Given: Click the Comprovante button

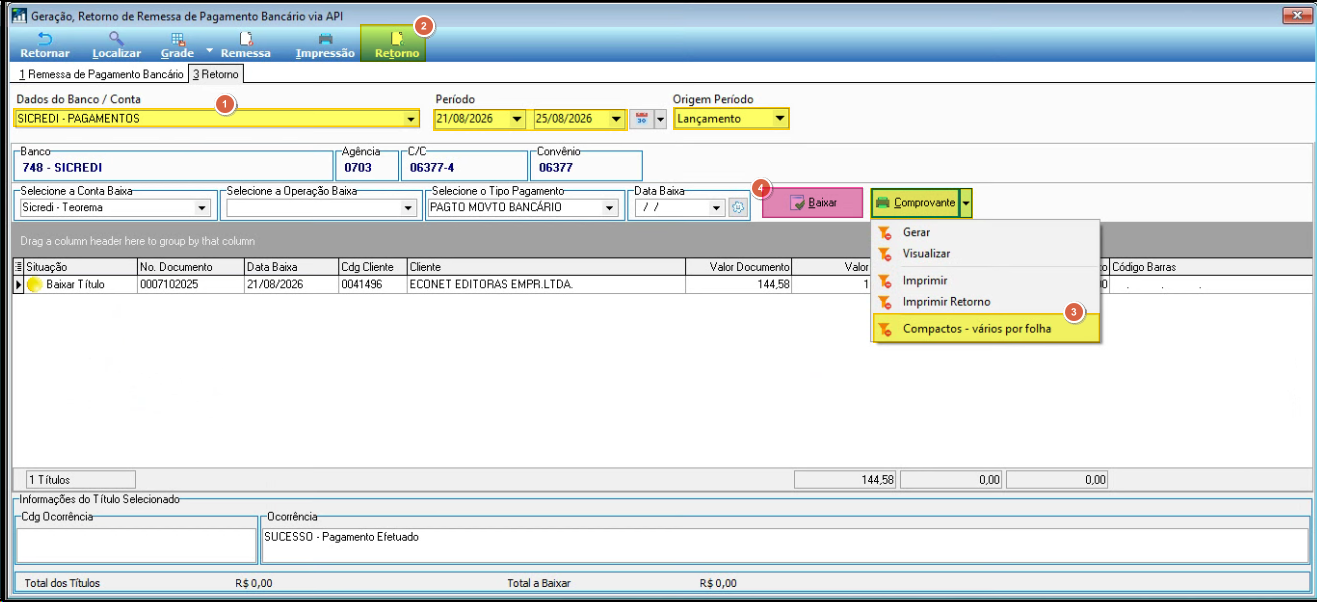Looking at the screenshot, I should coord(914,203).
